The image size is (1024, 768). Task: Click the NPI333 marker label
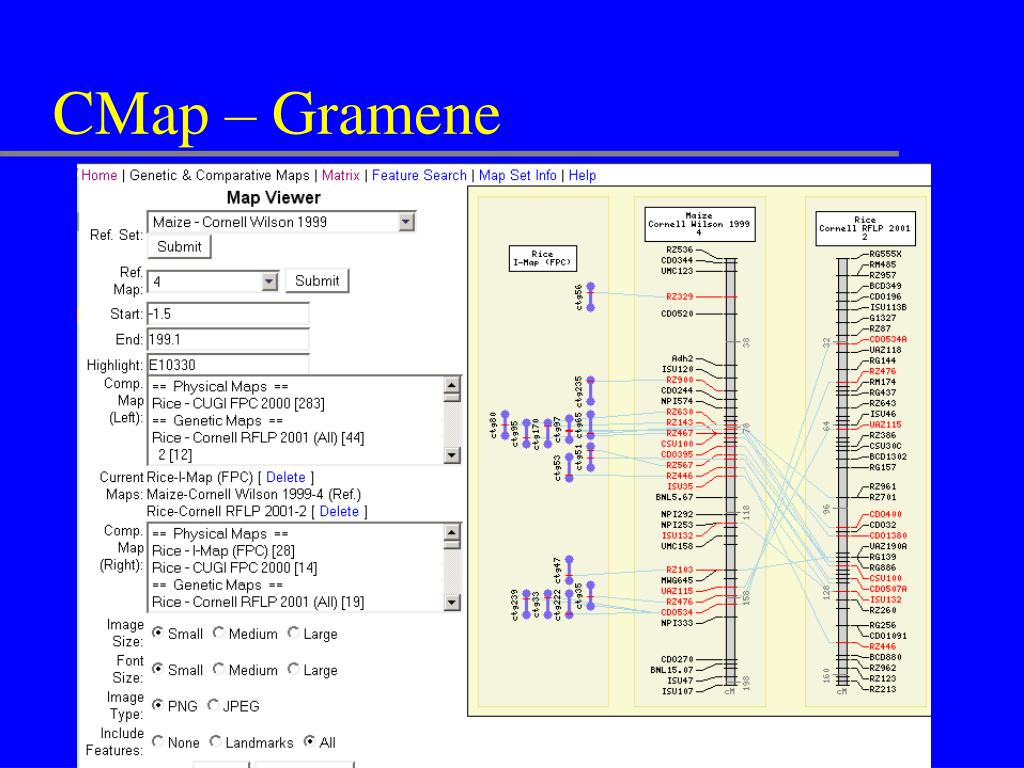pyautogui.click(x=677, y=623)
